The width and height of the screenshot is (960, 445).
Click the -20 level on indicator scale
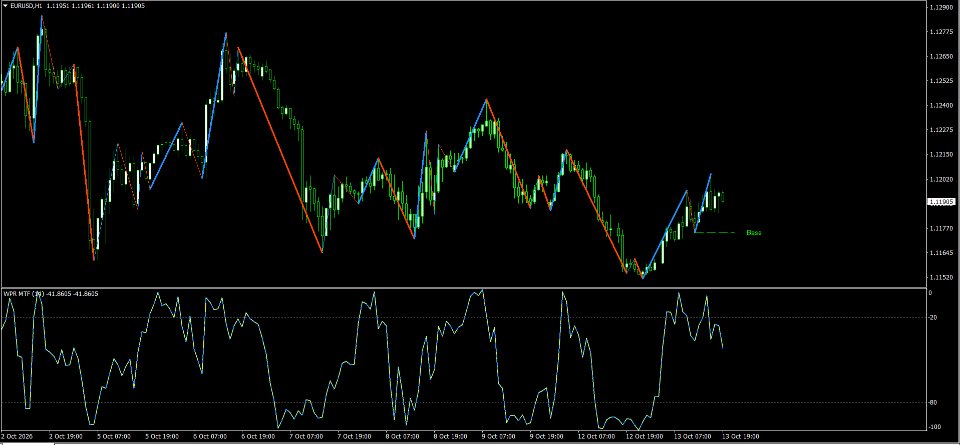tap(933, 317)
